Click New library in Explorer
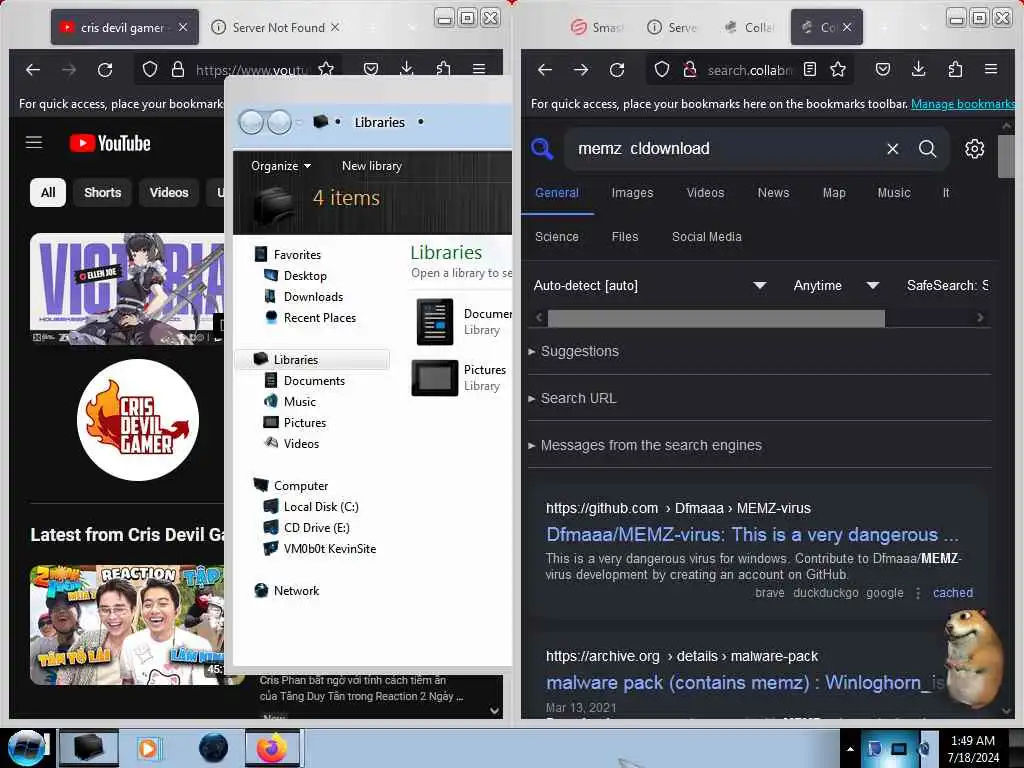Image resolution: width=1024 pixels, height=768 pixels. [372, 166]
